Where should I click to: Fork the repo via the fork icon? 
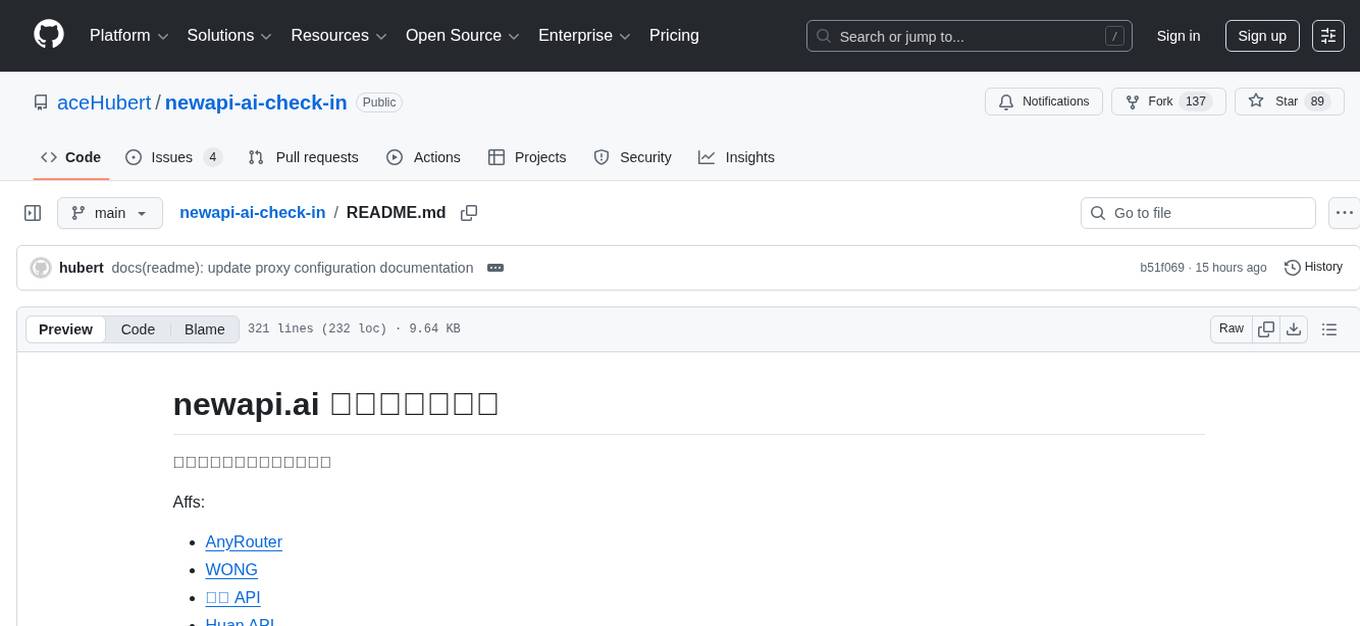(x=1132, y=101)
